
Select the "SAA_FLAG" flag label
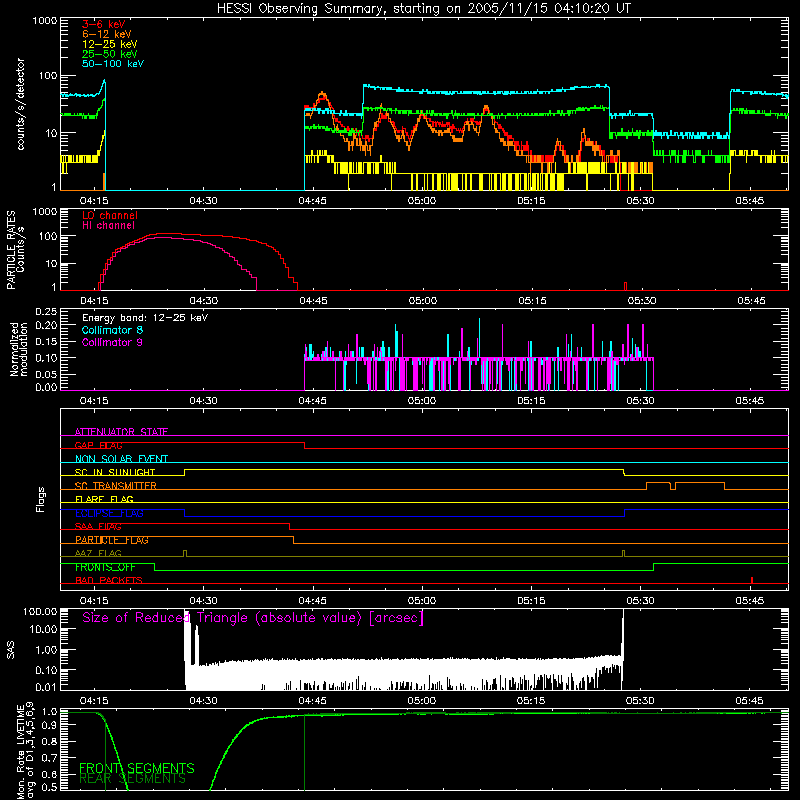pyautogui.click(x=98, y=527)
